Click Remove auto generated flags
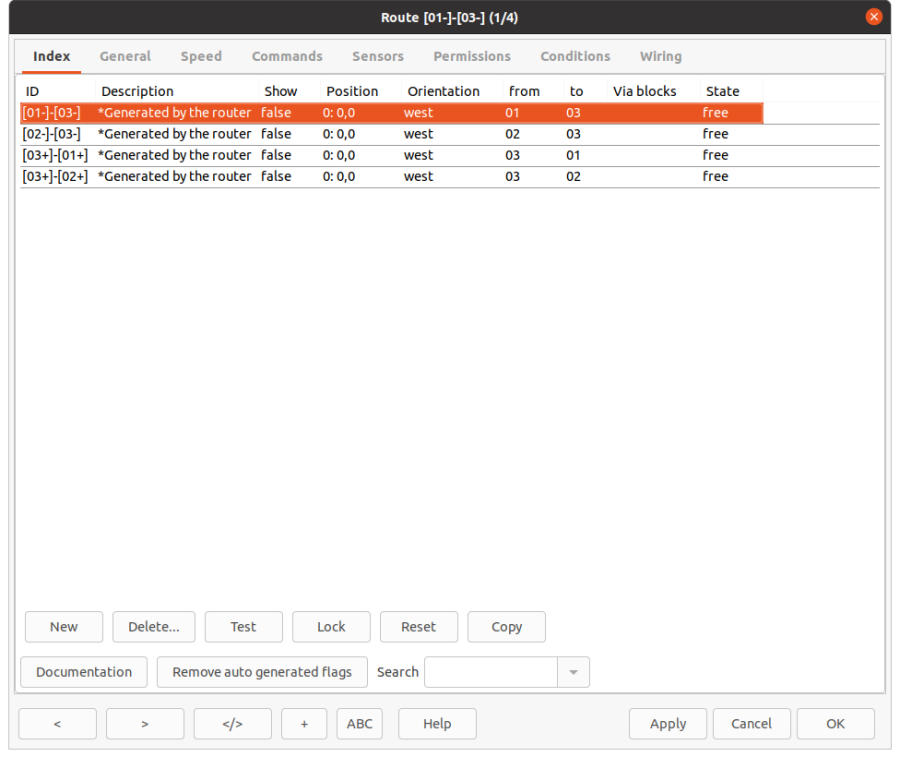 point(262,672)
